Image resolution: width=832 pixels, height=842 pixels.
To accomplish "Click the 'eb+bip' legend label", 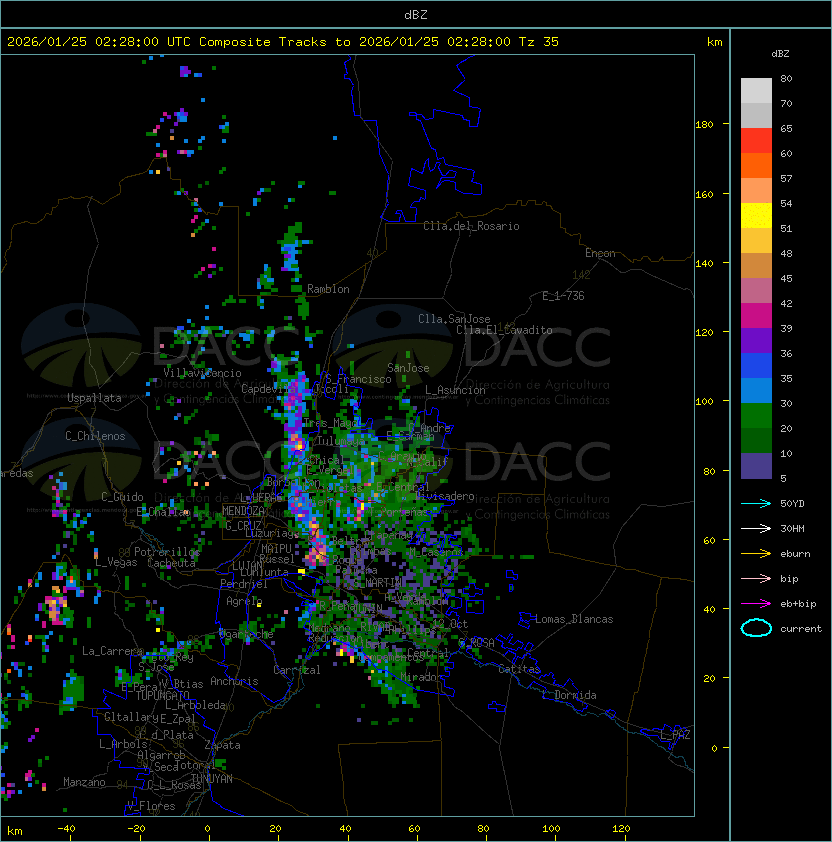I will click(x=798, y=604).
